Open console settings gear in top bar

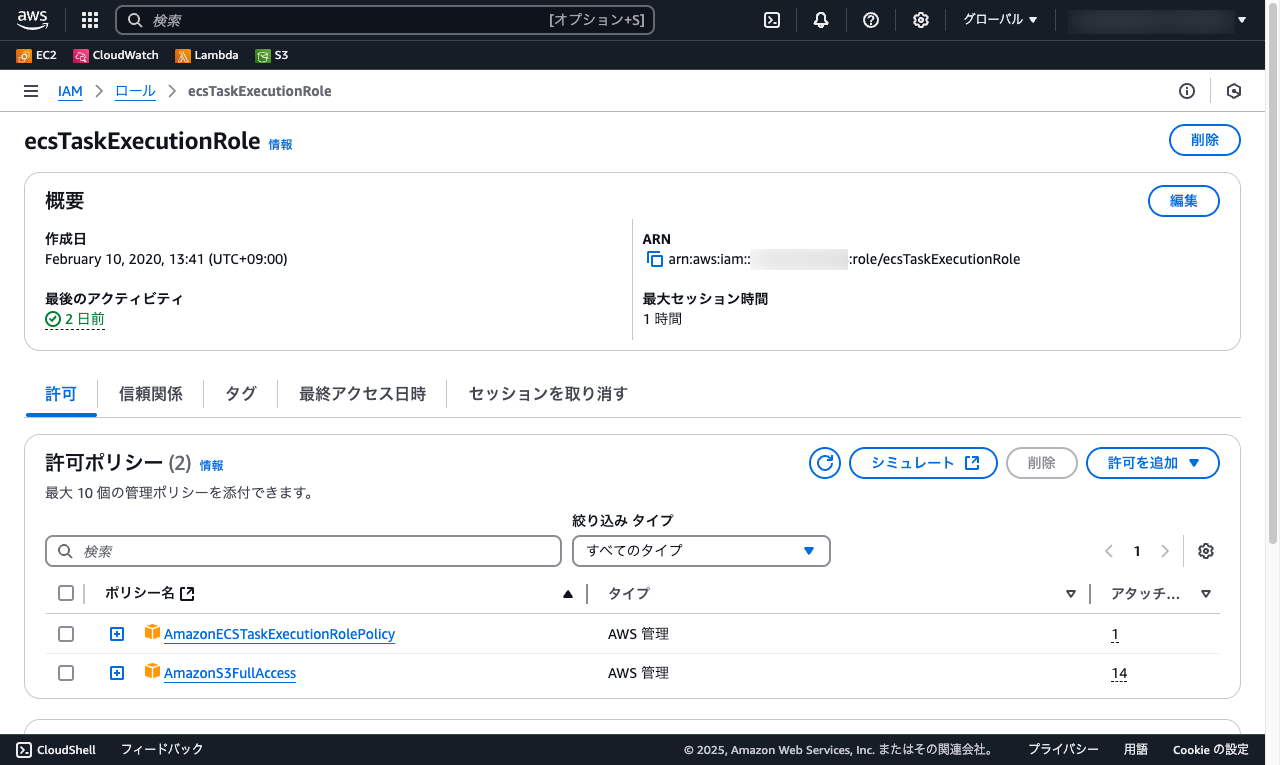(x=921, y=20)
